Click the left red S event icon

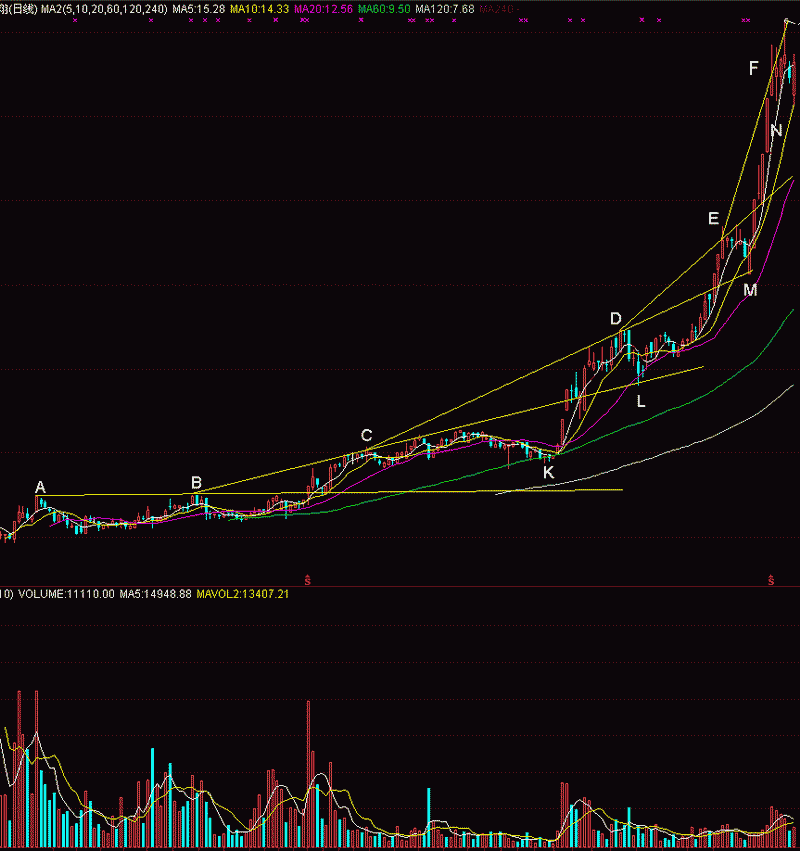[308, 579]
